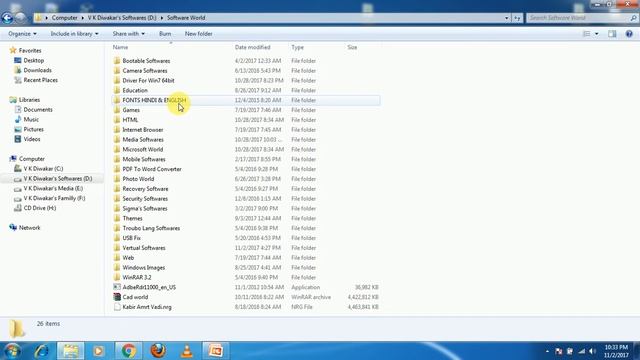Open Google Chrome from the taskbar

(129, 351)
